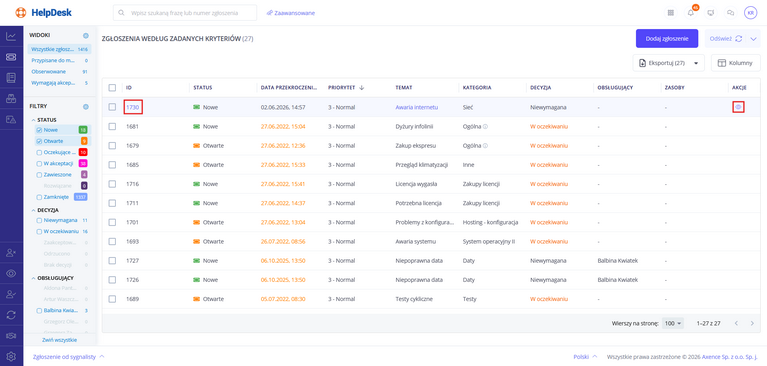This screenshot has width=767, height=366.
Task: Open Zaawansowane advanced search link
Action: point(291,13)
